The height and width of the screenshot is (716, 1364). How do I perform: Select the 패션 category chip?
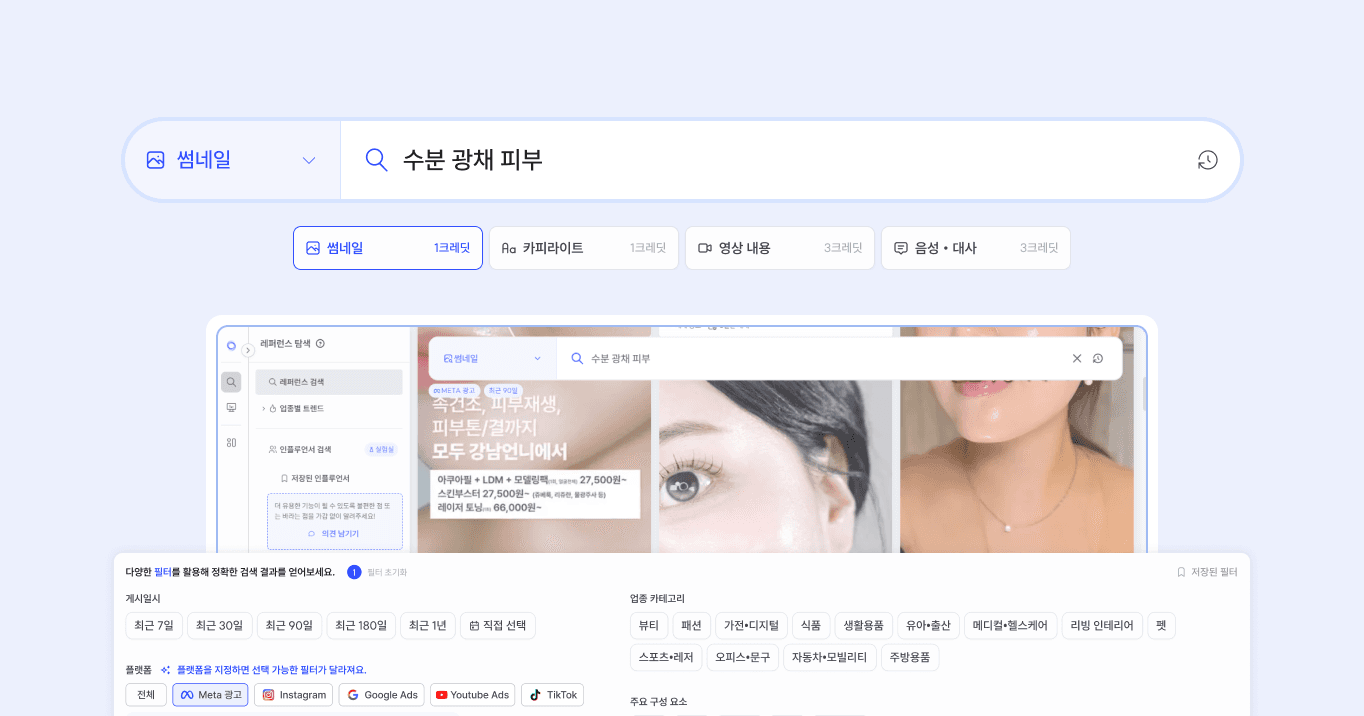pos(692,626)
